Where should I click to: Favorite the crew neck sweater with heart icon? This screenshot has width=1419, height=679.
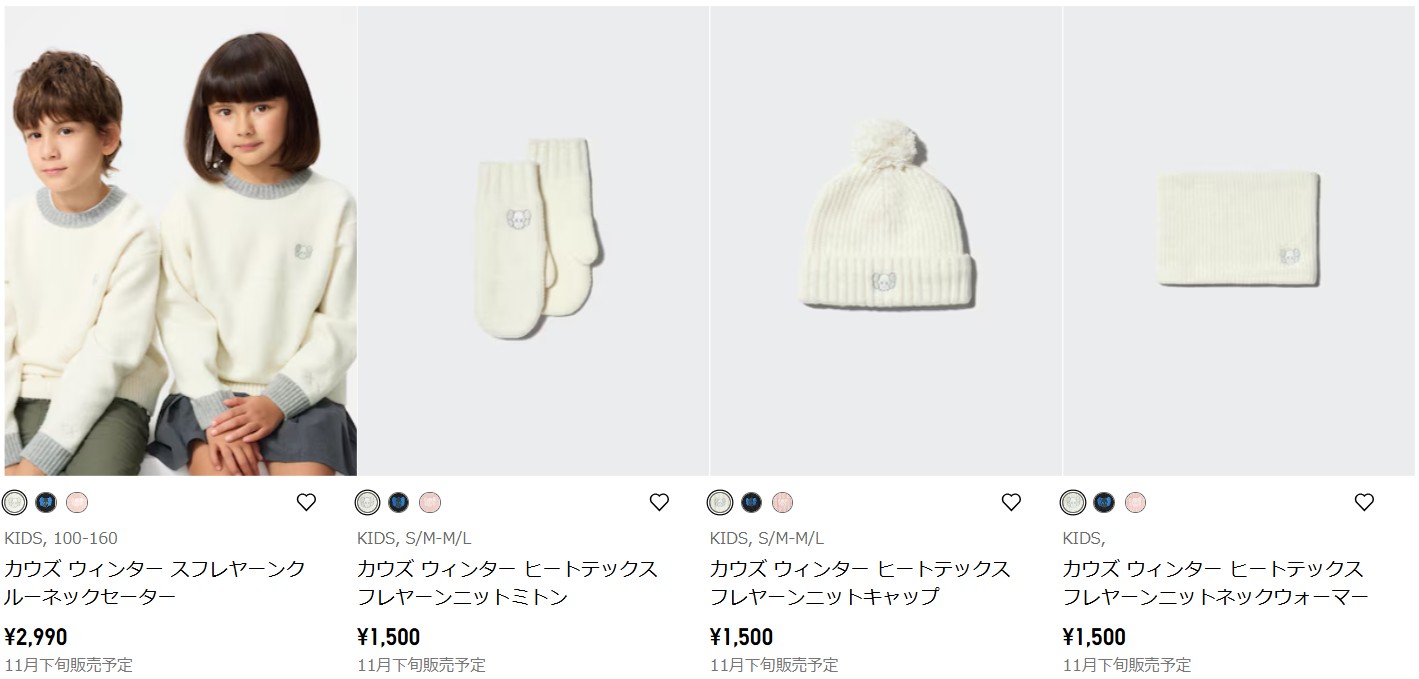[x=306, y=503]
